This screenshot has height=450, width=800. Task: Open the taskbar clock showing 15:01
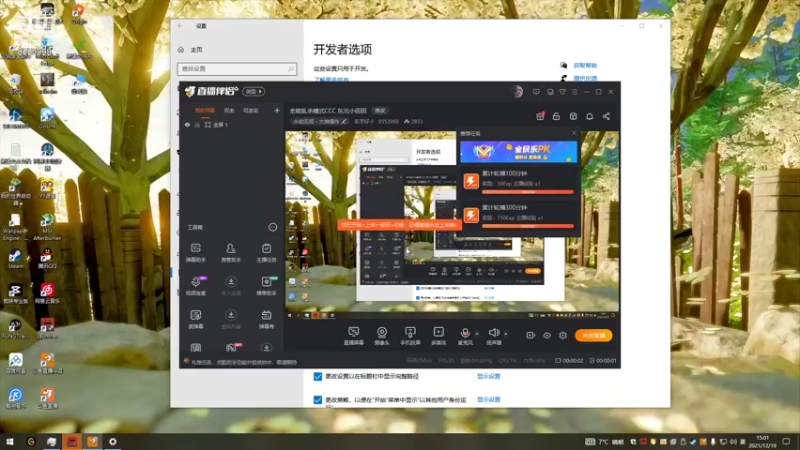click(762, 441)
